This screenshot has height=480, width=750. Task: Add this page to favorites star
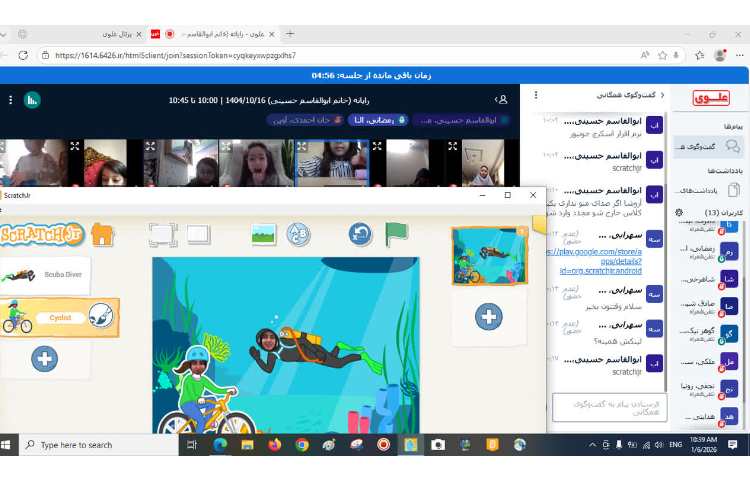coord(662,55)
